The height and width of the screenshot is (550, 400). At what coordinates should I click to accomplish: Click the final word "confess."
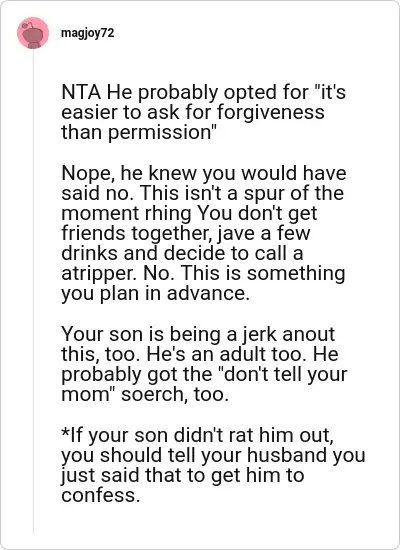click(x=101, y=495)
